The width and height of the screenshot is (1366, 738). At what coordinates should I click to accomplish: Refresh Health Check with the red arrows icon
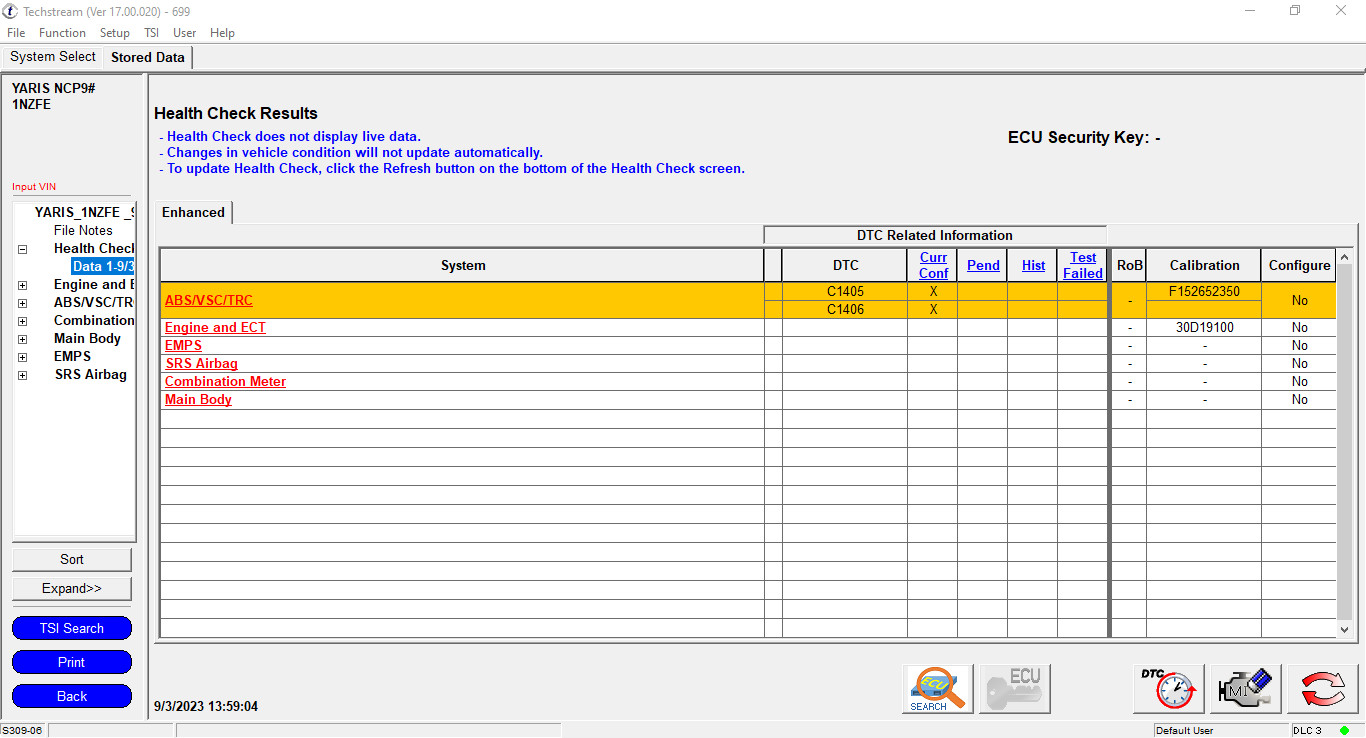pyautogui.click(x=1322, y=689)
